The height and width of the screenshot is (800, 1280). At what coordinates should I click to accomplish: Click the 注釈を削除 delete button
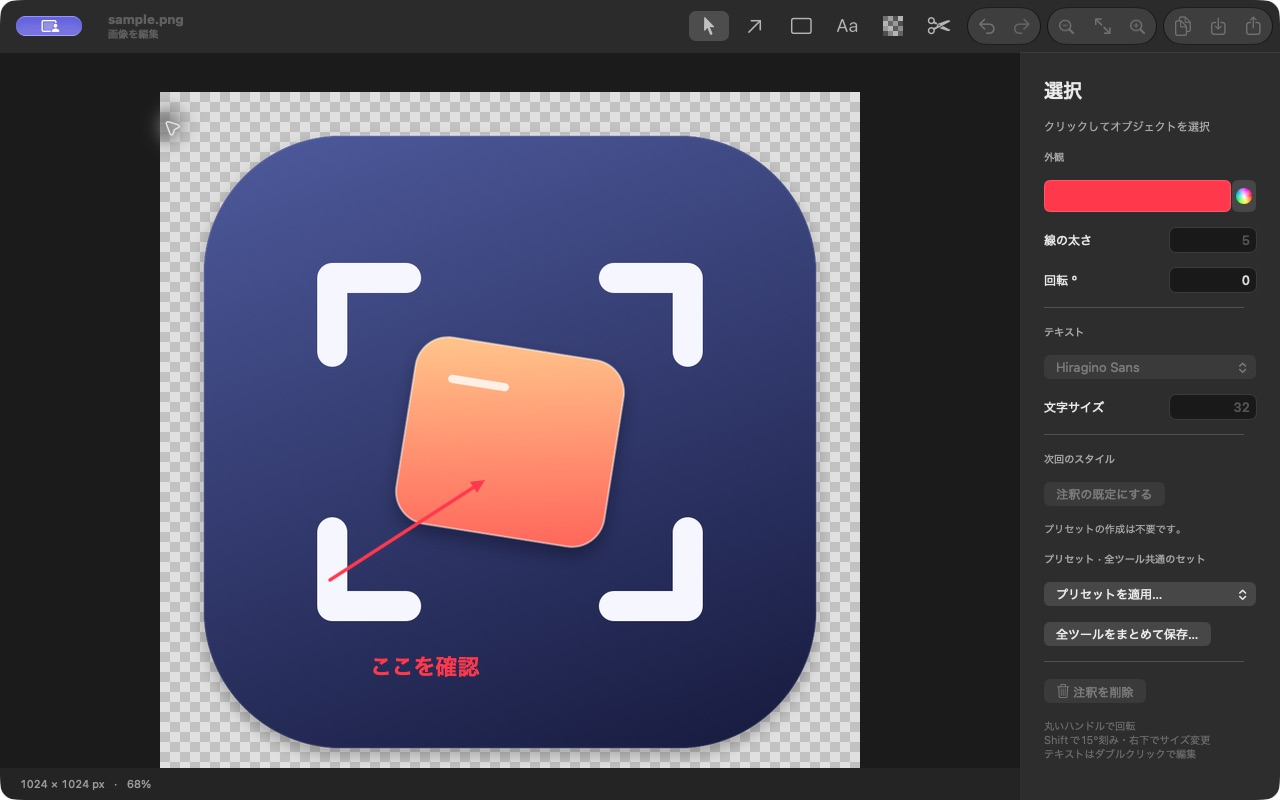point(1095,692)
